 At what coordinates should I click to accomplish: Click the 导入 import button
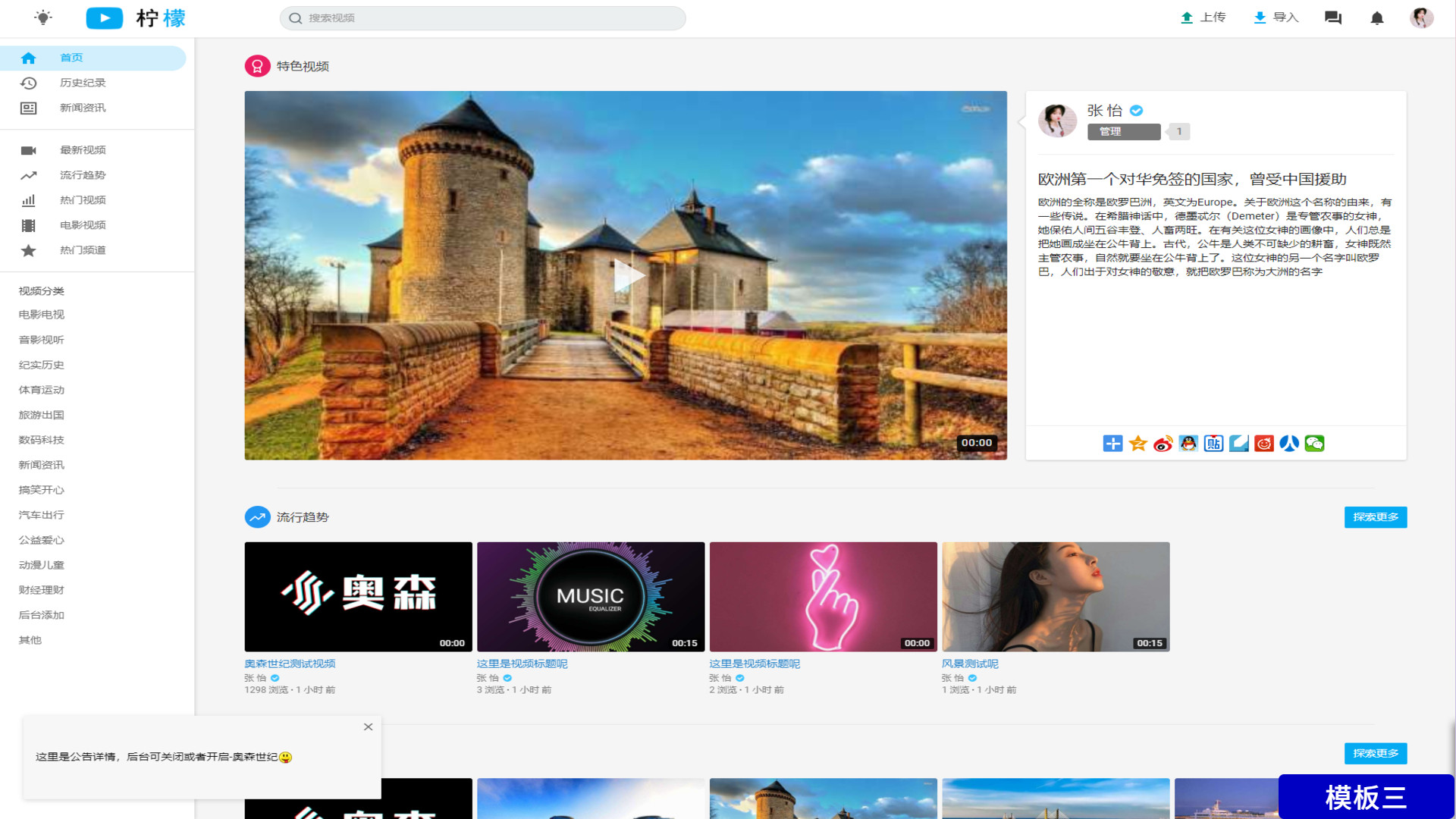[x=1276, y=17]
